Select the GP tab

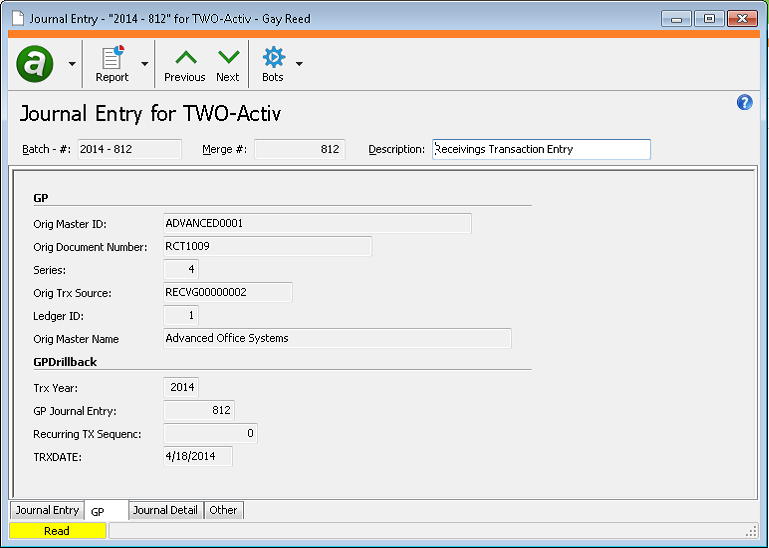[106, 511]
